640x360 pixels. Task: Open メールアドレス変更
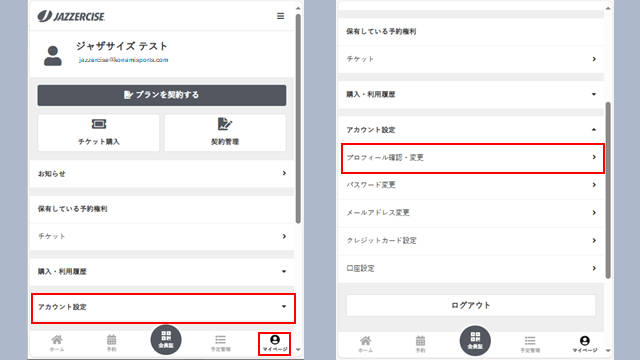click(x=471, y=213)
